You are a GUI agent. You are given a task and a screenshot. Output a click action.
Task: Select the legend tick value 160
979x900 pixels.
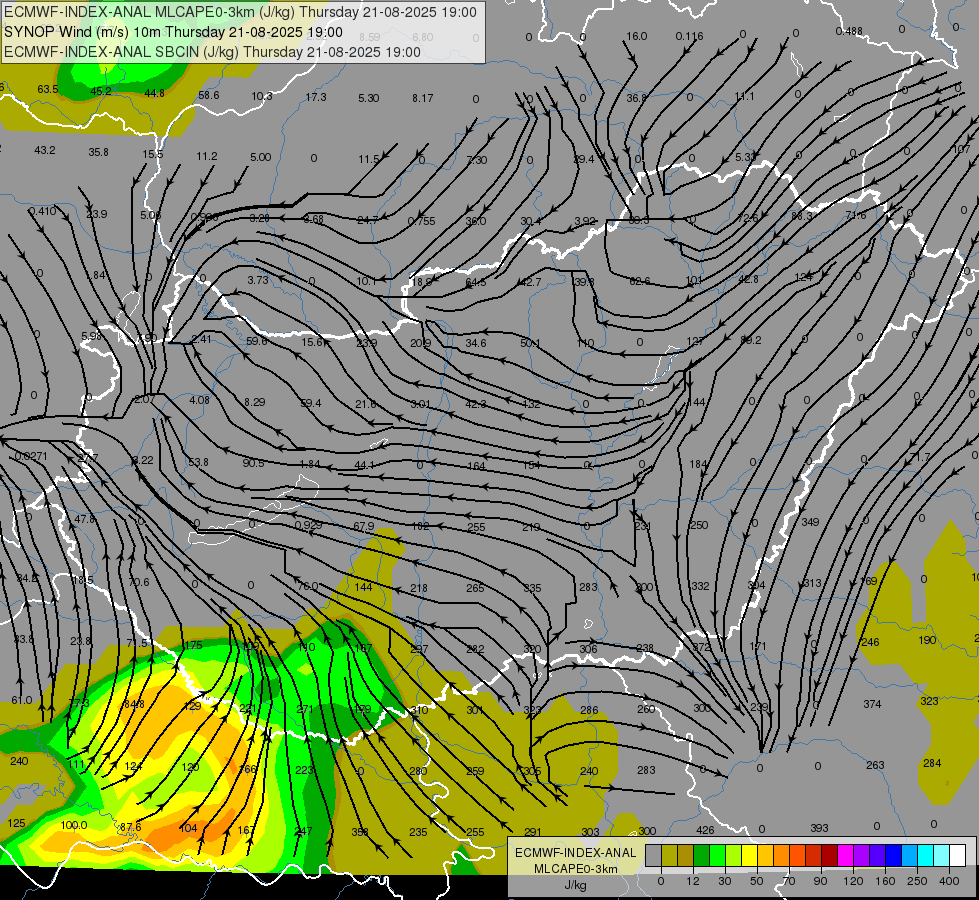tap(885, 881)
